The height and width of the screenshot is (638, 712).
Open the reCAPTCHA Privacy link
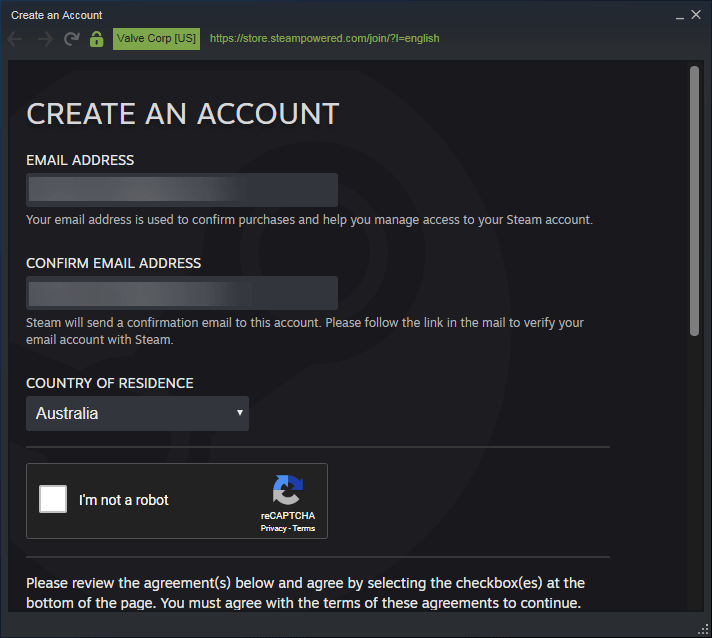pos(273,528)
